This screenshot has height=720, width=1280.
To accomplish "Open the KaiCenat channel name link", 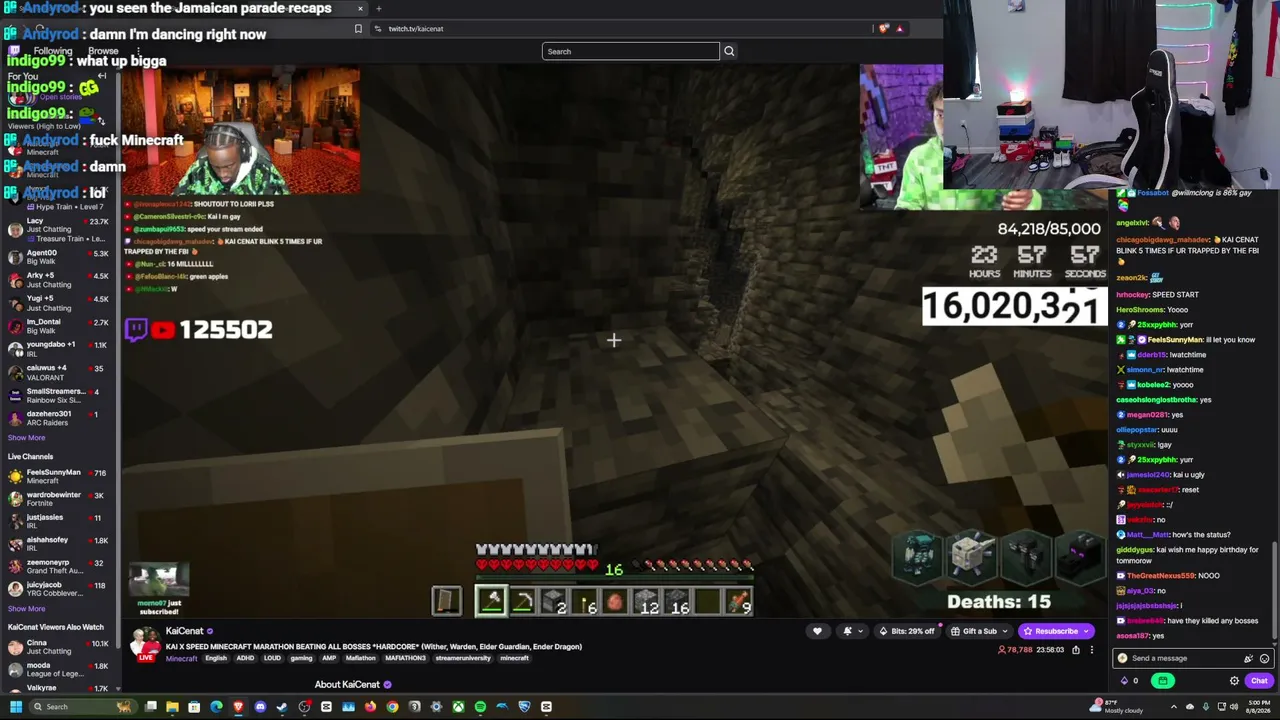I will click(184, 631).
